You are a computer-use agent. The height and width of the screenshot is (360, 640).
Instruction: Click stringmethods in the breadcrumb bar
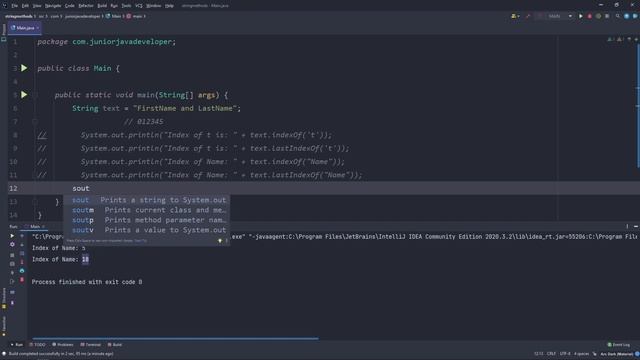point(19,16)
